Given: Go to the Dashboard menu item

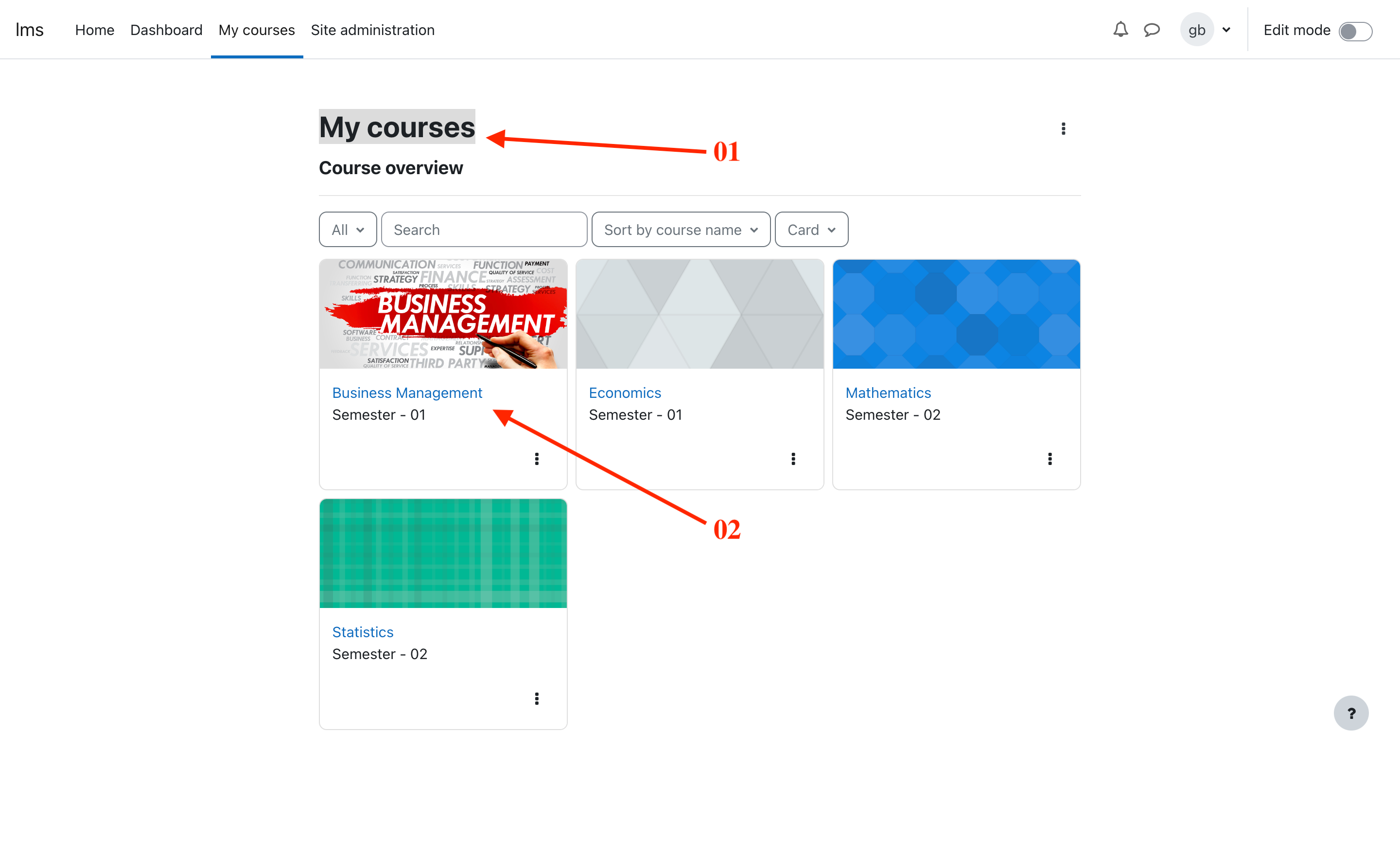Looking at the screenshot, I should [166, 30].
